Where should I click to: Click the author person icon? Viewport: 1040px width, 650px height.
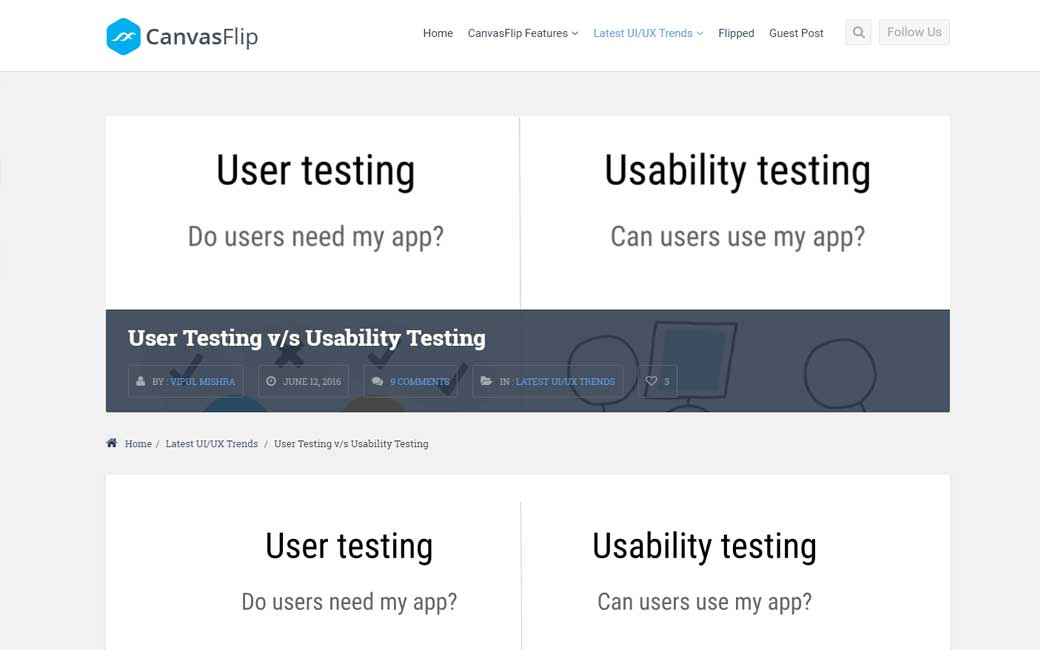141,381
